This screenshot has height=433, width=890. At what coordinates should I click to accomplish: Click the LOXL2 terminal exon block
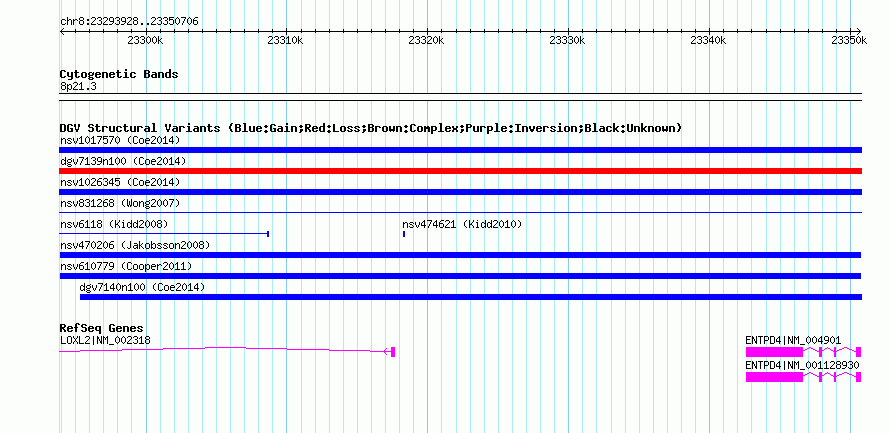[x=393, y=352]
